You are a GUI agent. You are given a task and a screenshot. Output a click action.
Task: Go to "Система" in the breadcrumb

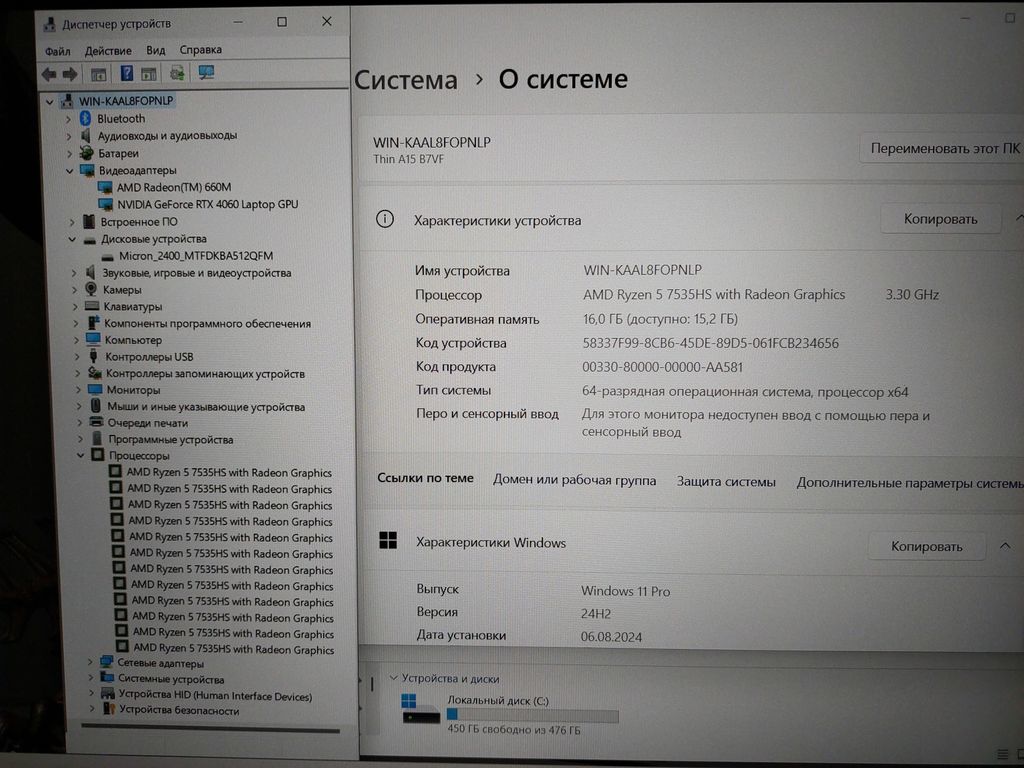(406, 80)
